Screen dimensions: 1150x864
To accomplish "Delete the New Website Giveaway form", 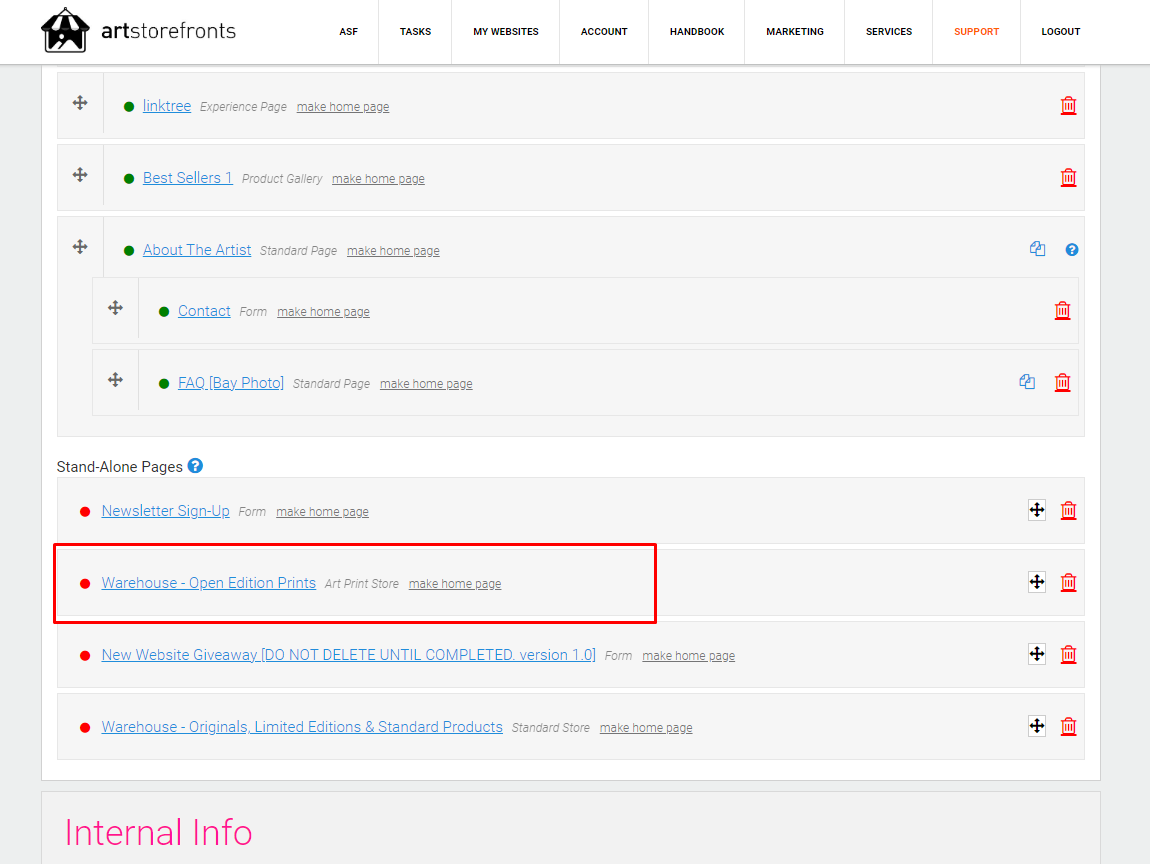I will (x=1068, y=654).
